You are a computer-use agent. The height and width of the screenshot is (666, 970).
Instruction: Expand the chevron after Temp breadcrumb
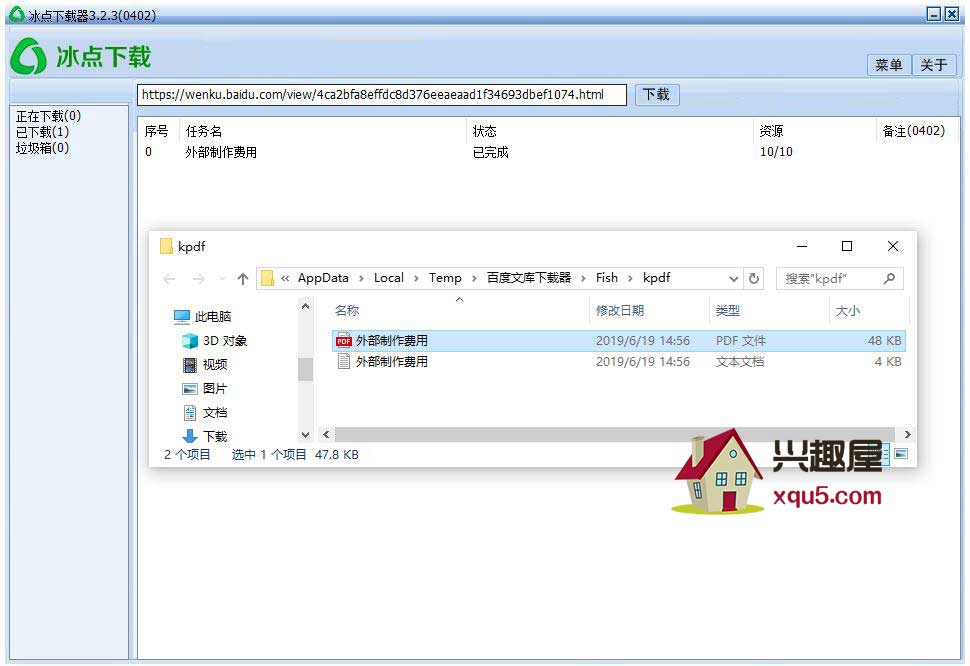(474, 278)
